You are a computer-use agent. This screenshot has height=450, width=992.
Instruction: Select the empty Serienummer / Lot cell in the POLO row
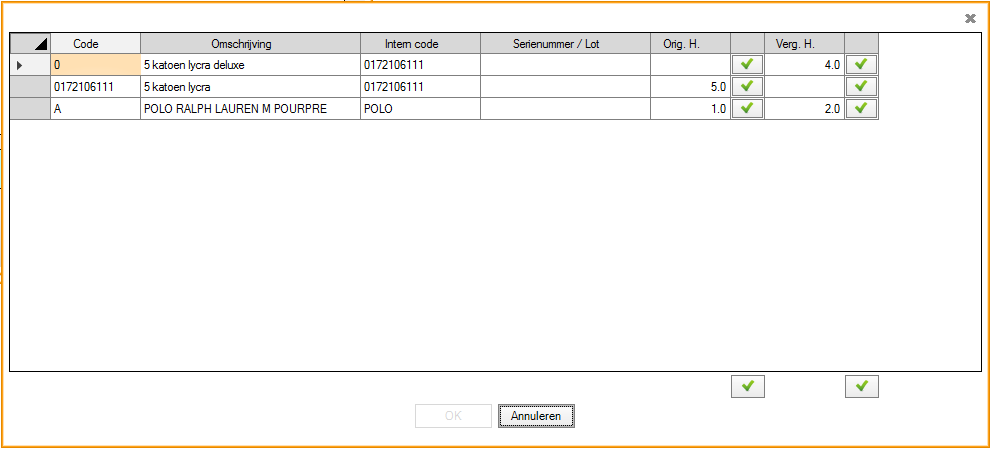point(565,109)
